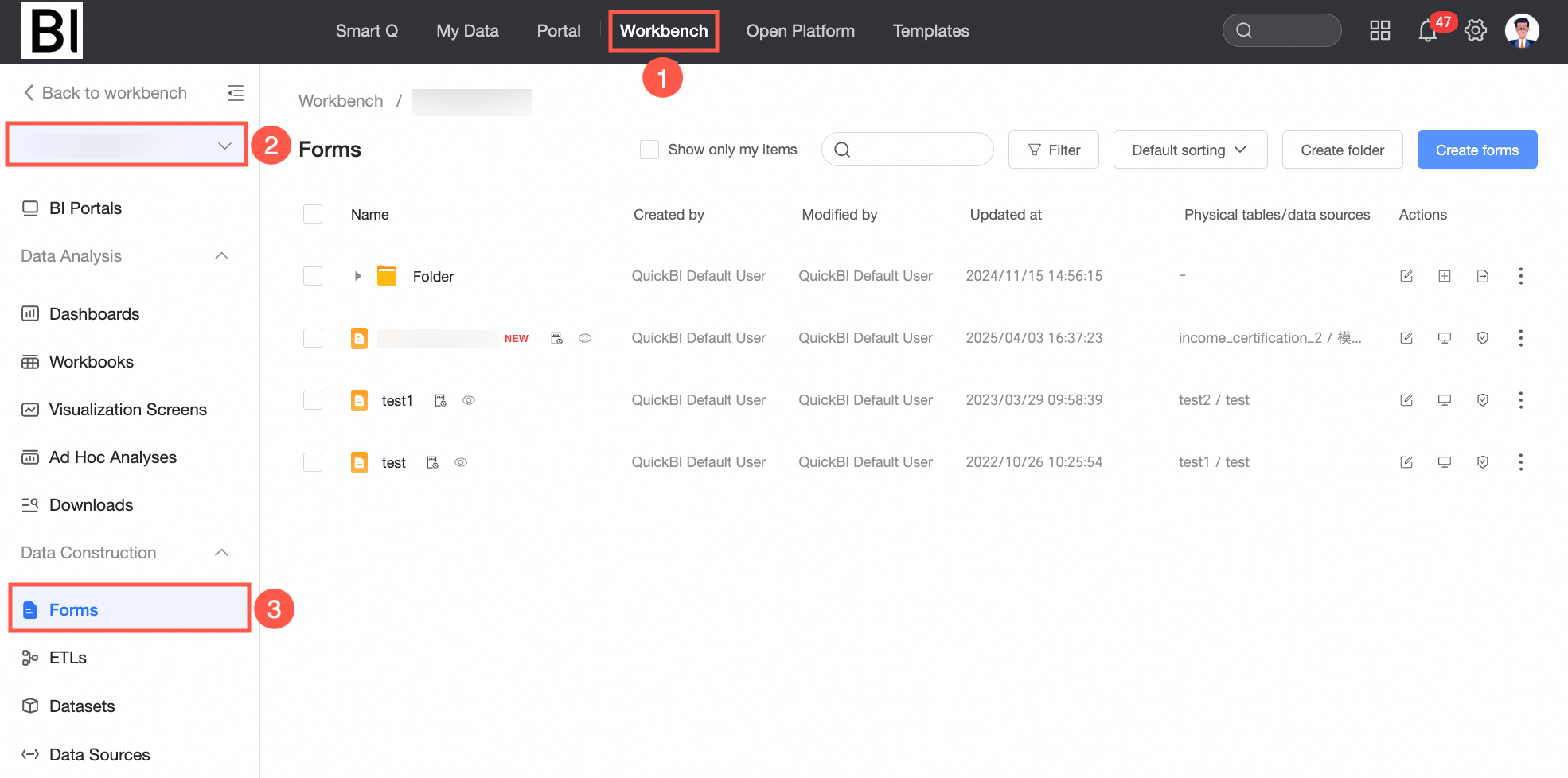Click the forms search field
The width and height of the screenshot is (1568, 778).
pos(907,150)
